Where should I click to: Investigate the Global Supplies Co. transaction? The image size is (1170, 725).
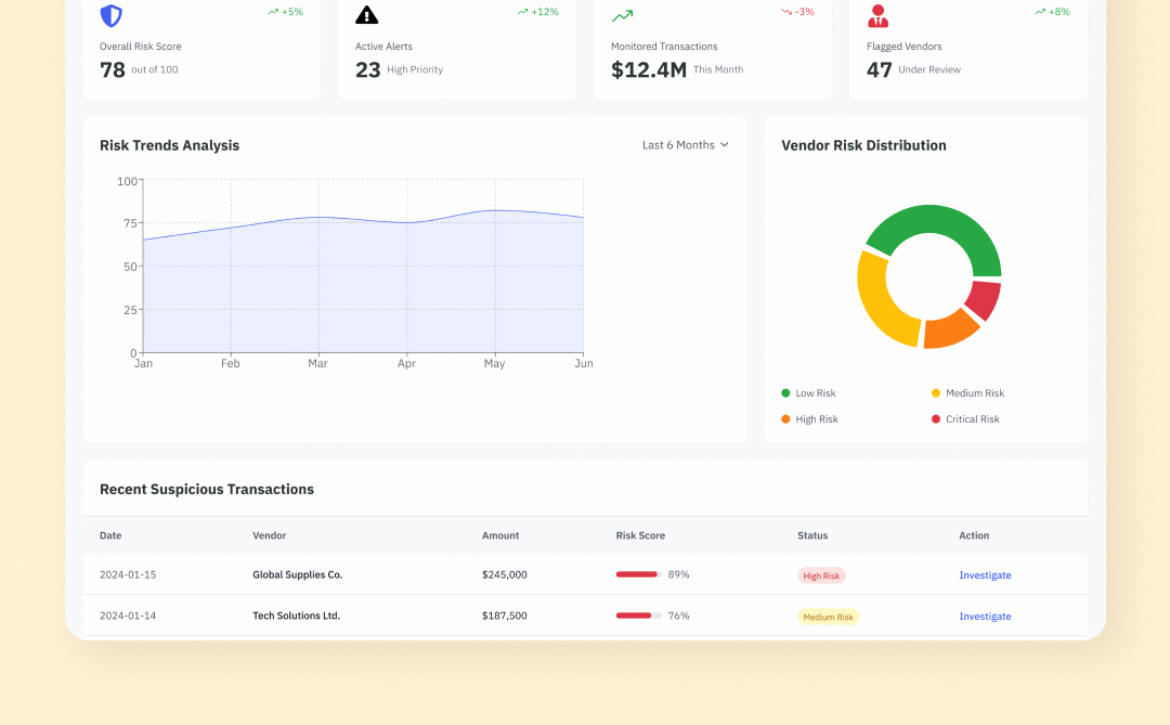click(x=985, y=575)
